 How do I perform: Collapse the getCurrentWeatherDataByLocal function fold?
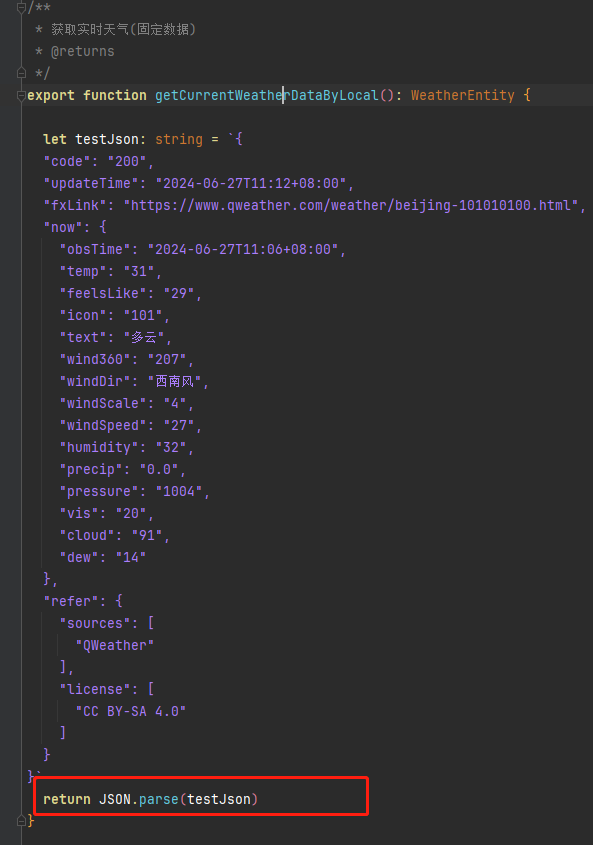point(21,95)
